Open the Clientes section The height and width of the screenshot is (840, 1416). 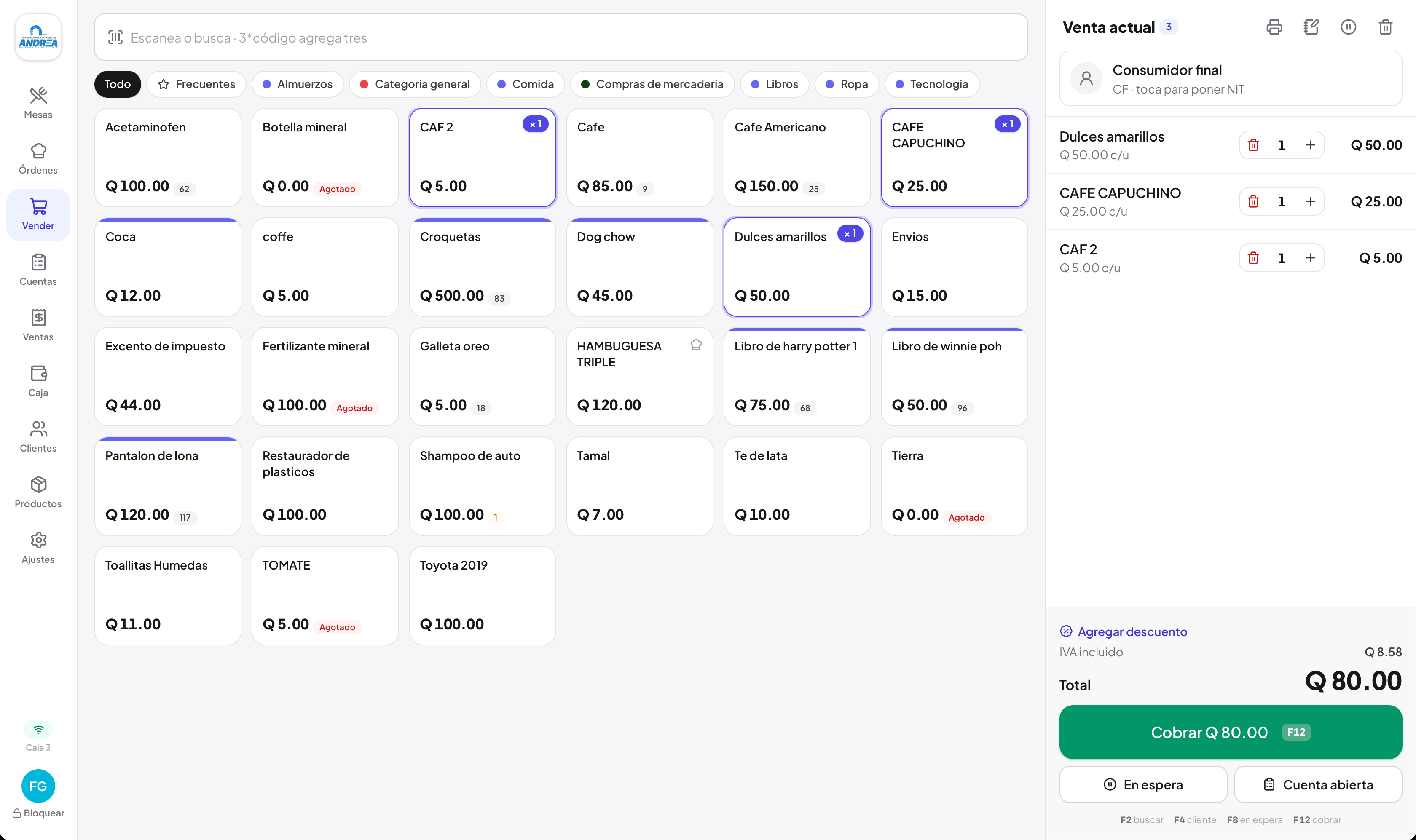pyautogui.click(x=38, y=437)
